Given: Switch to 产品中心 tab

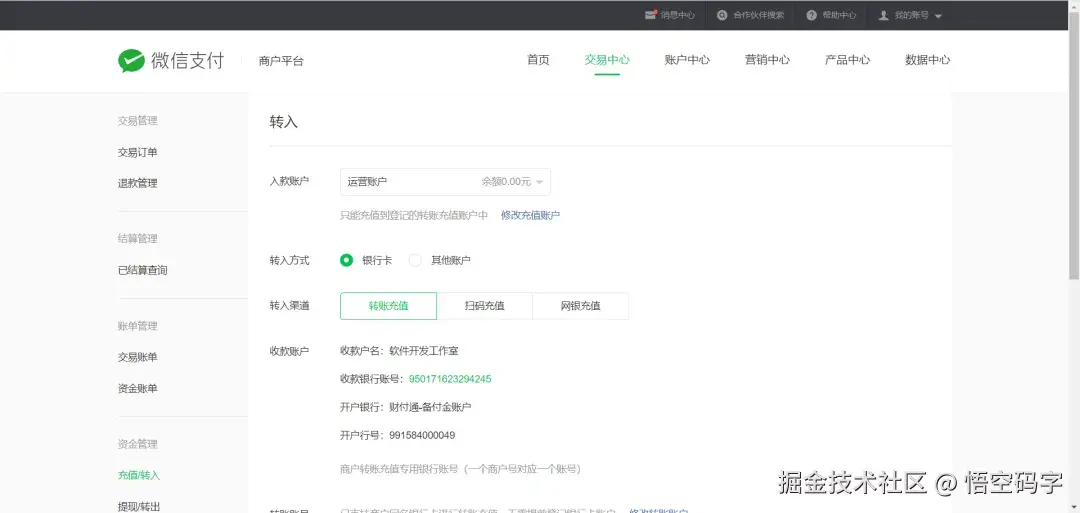Looking at the screenshot, I should click(847, 60).
